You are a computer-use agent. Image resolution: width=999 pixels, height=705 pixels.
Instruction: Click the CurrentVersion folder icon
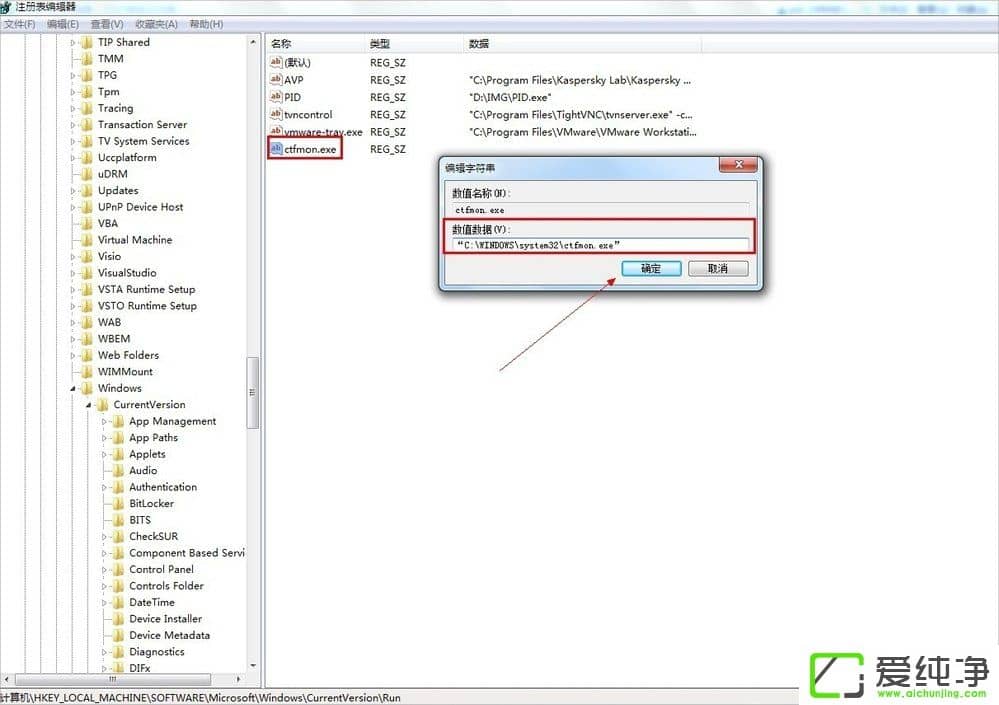coord(102,405)
